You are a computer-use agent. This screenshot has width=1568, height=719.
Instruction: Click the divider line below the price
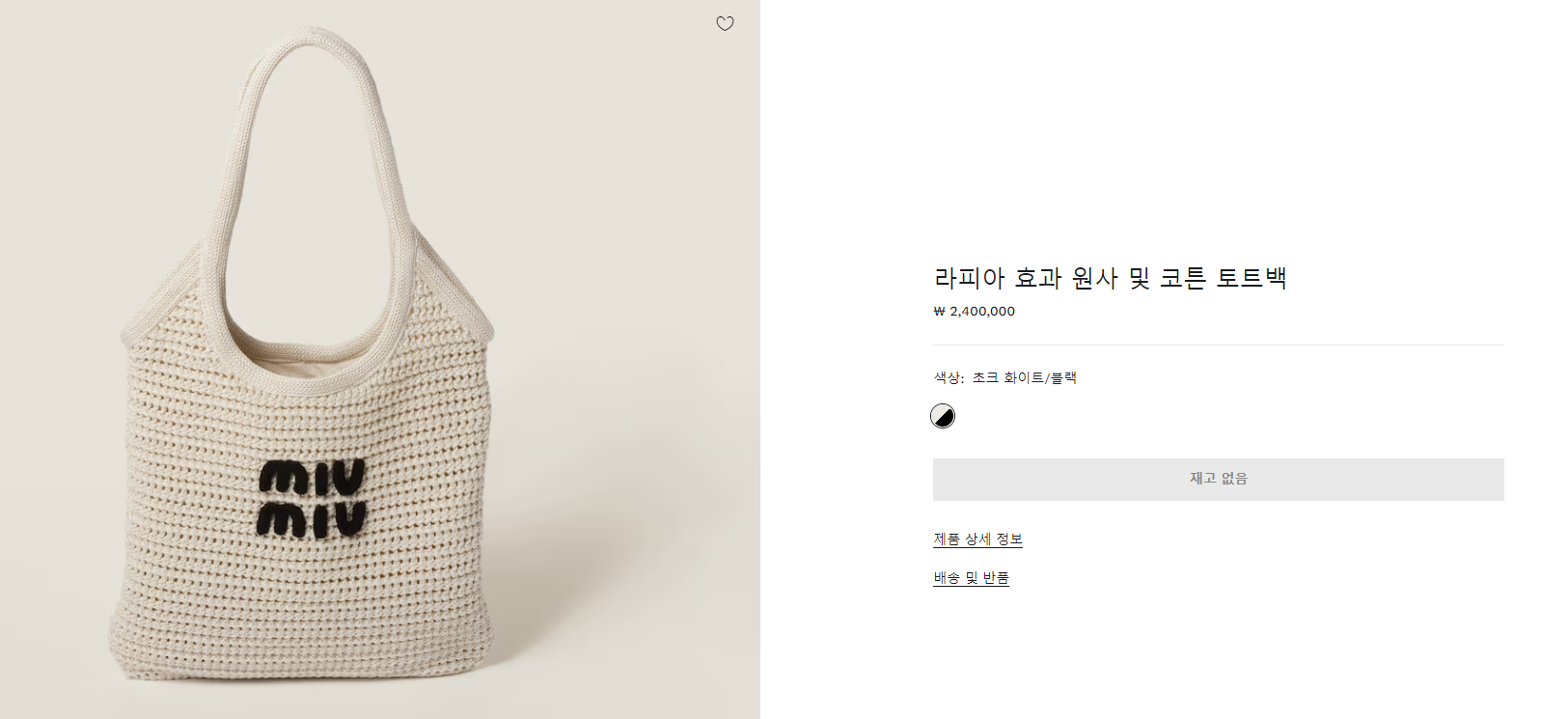coord(1218,345)
